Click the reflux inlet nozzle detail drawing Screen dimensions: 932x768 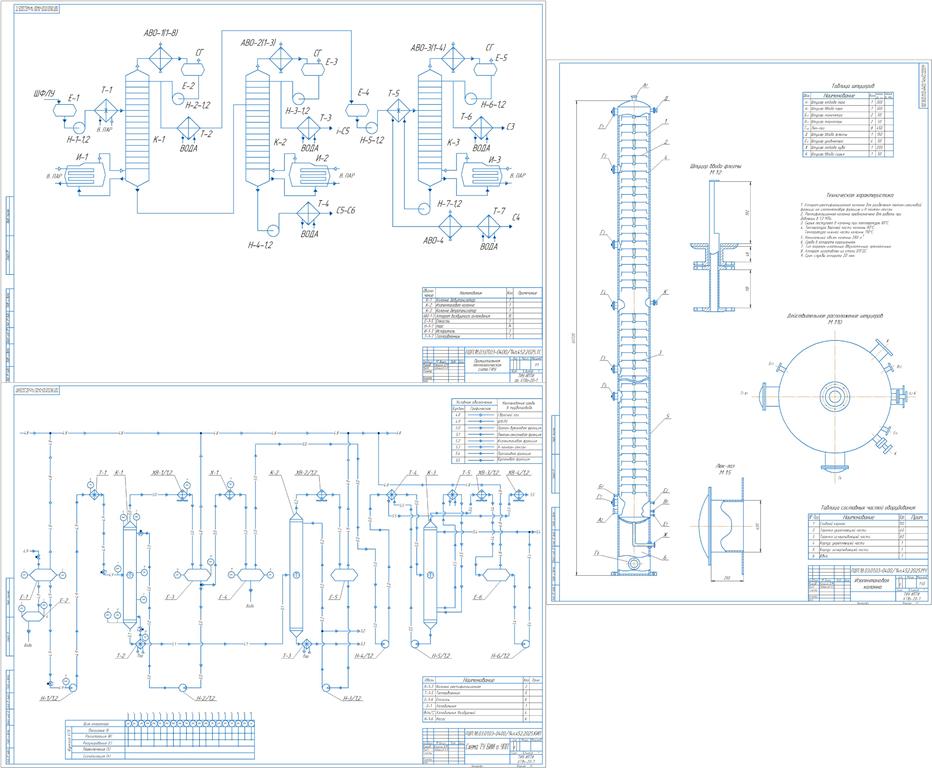[714, 245]
